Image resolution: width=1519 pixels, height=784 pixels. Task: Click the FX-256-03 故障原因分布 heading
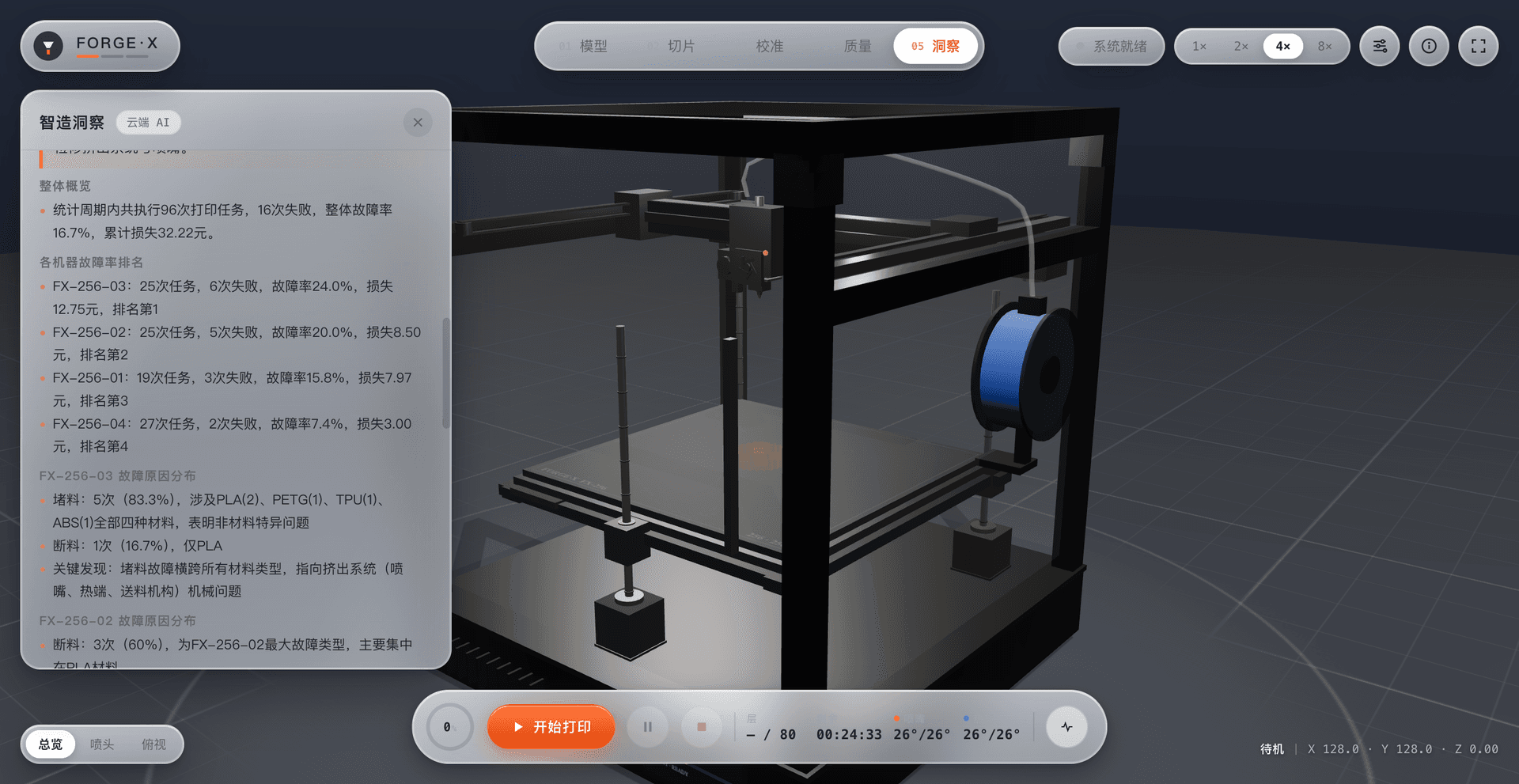(117, 475)
